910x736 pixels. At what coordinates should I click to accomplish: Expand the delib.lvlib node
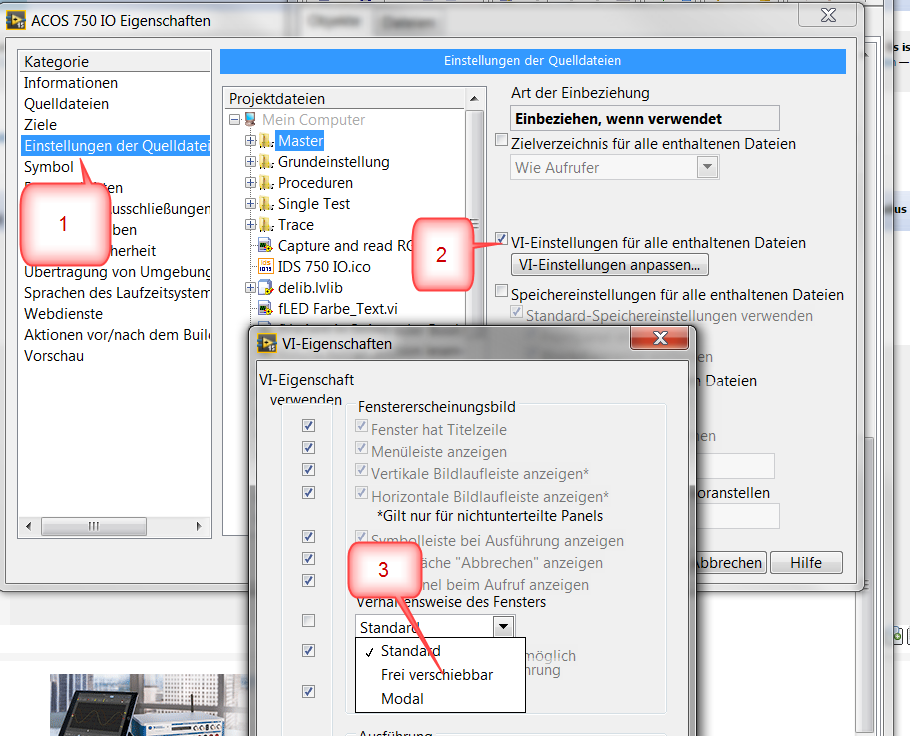[x=250, y=287]
